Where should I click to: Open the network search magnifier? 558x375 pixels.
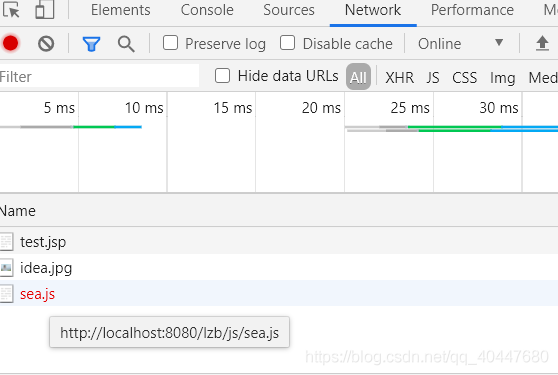point(126,44)
